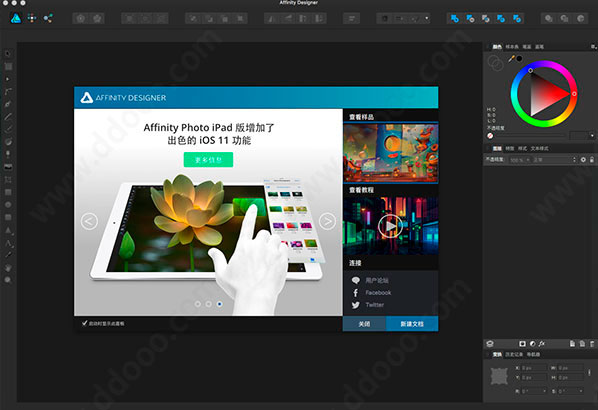Select the Colour Picker tool in left toolbar
Screen dimensions: 598x410
click(x=8, y=255)
